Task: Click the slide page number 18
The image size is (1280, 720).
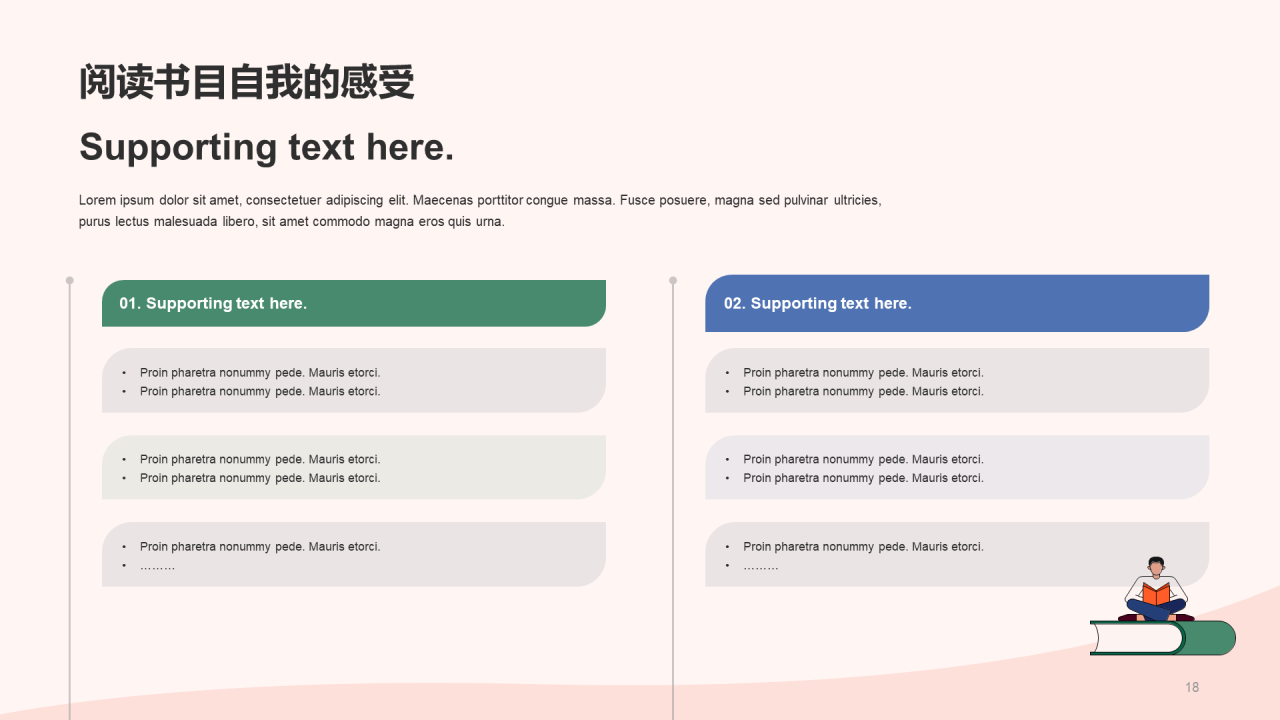Action: click(x=1191, y=687)
